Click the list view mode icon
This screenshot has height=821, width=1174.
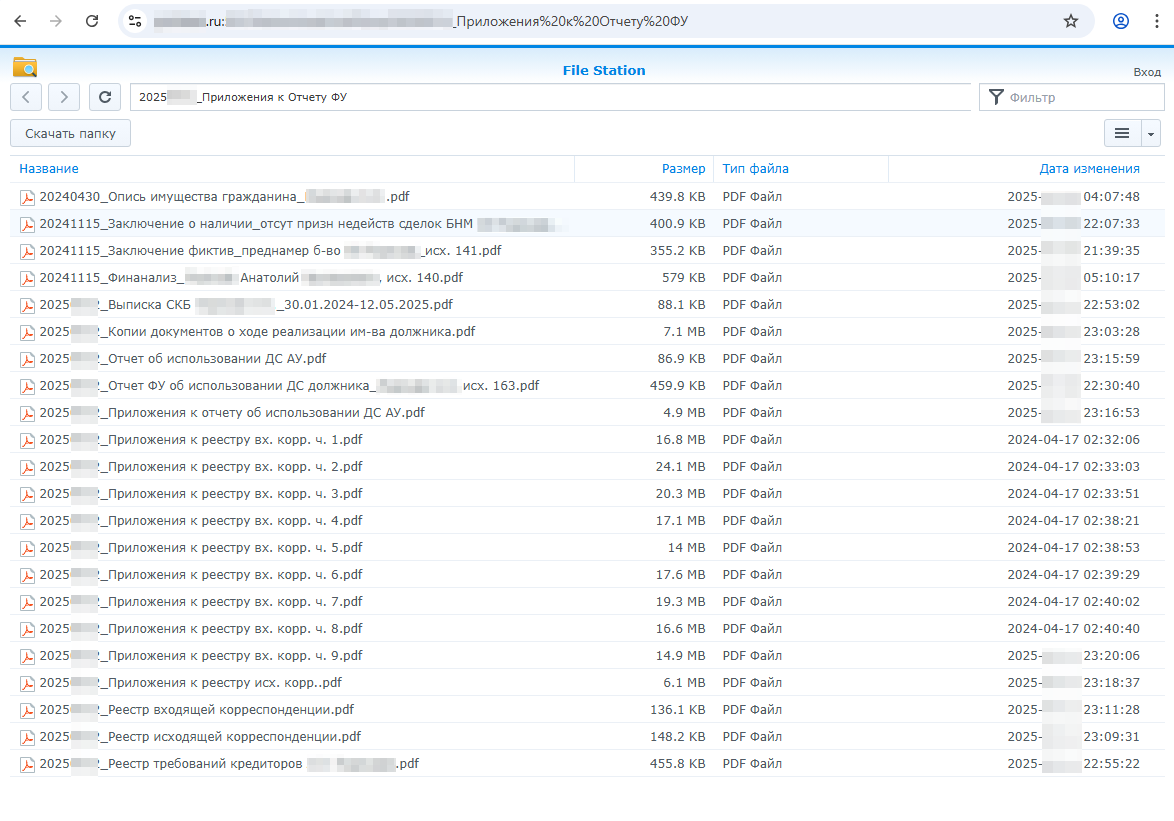click(1122, 133)
